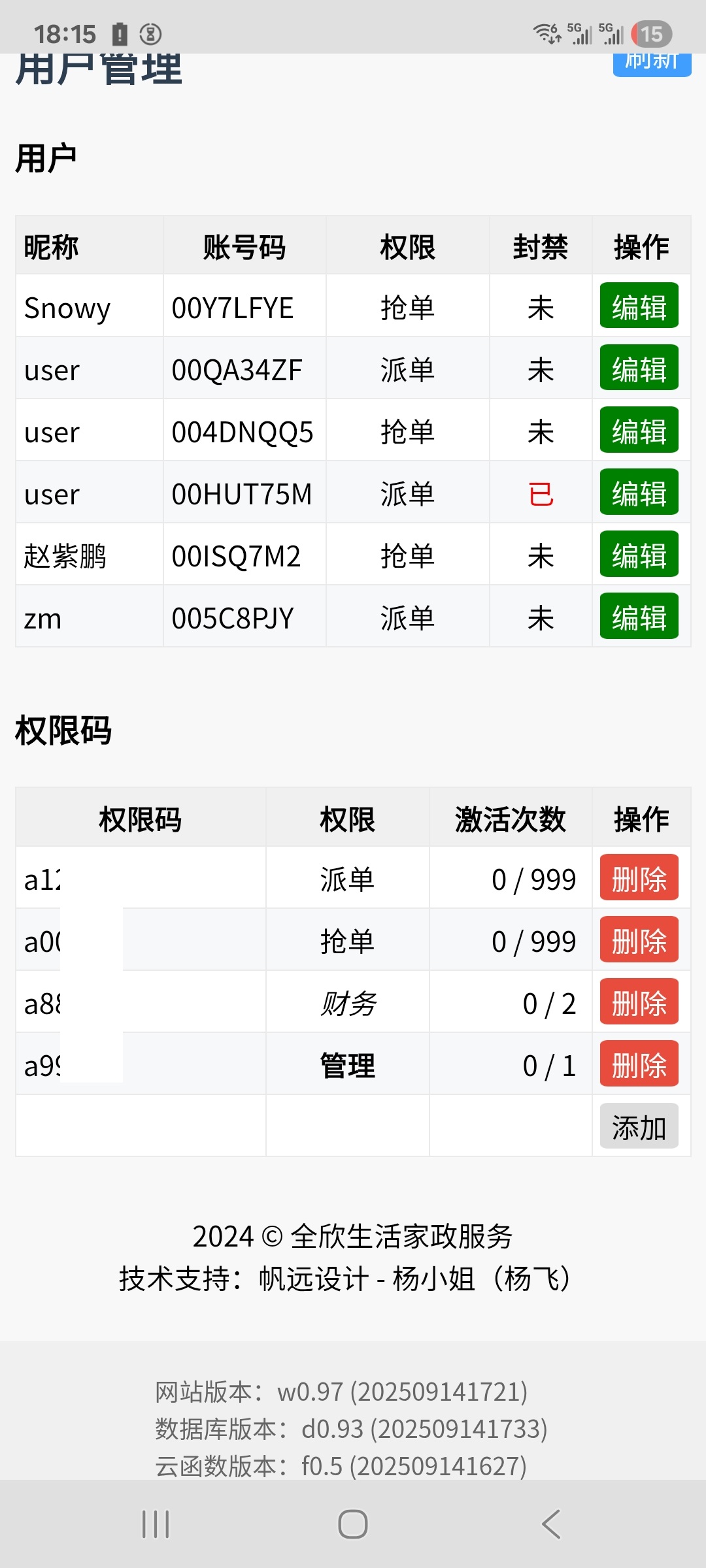Tap the 2024 © 全欣生活家政服务 copyright line
This screenshot has height=1568, width=706.
[x=352, y=1236]
